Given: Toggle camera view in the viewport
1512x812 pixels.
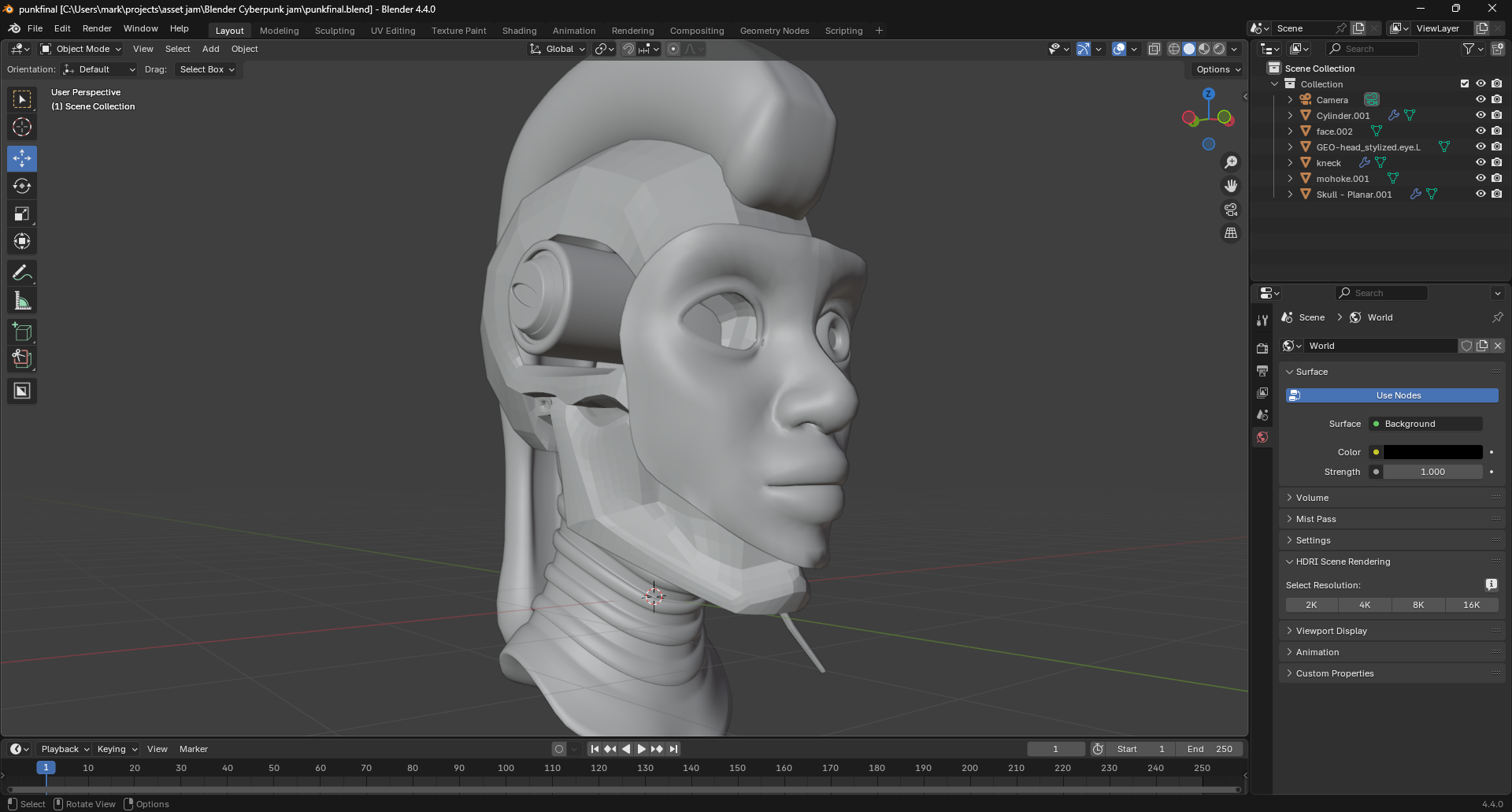Looking at the screenshot, I should coord(1230,210).
